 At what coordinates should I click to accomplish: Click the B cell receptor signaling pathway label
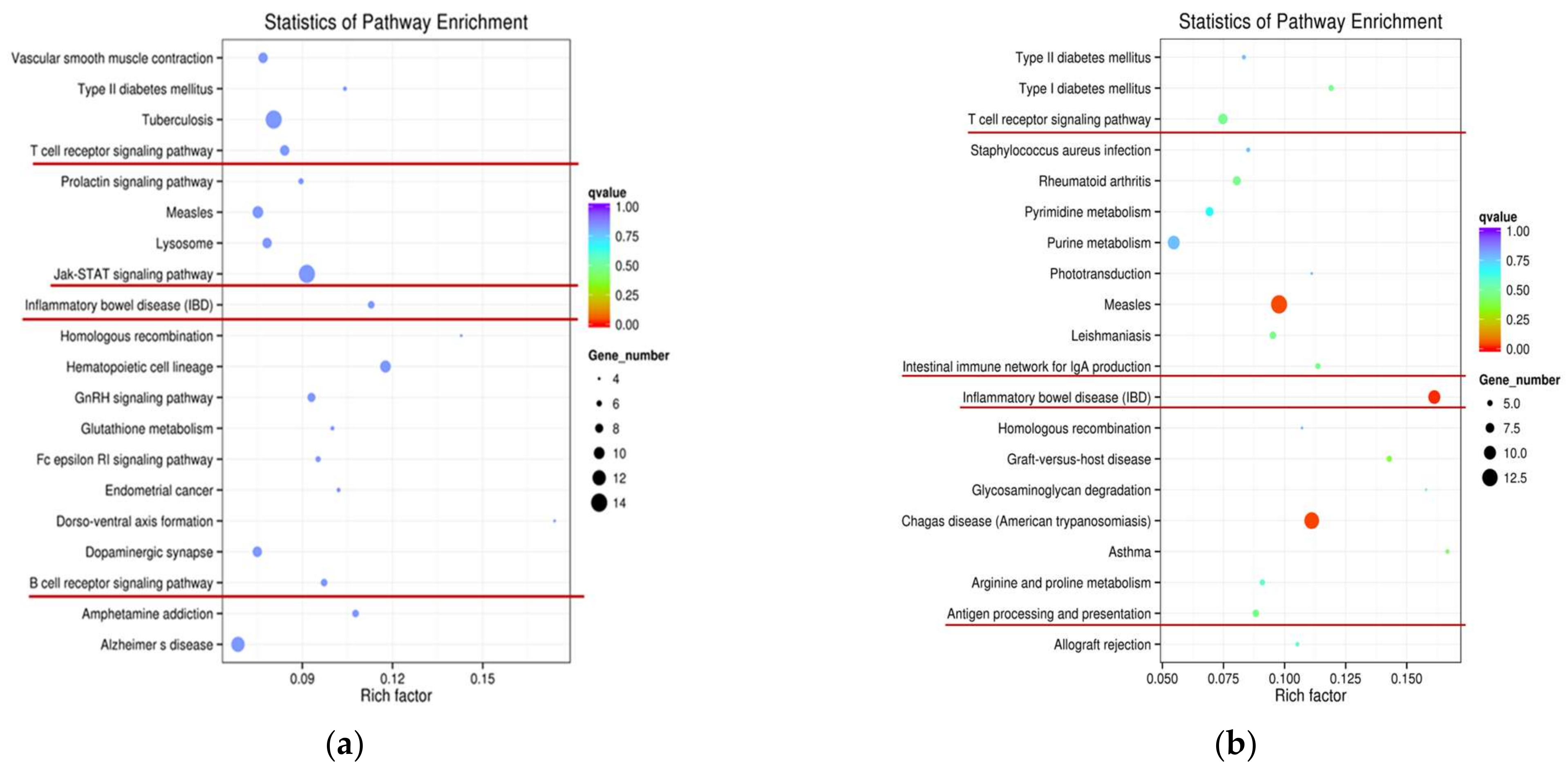[x=121, y=583]
